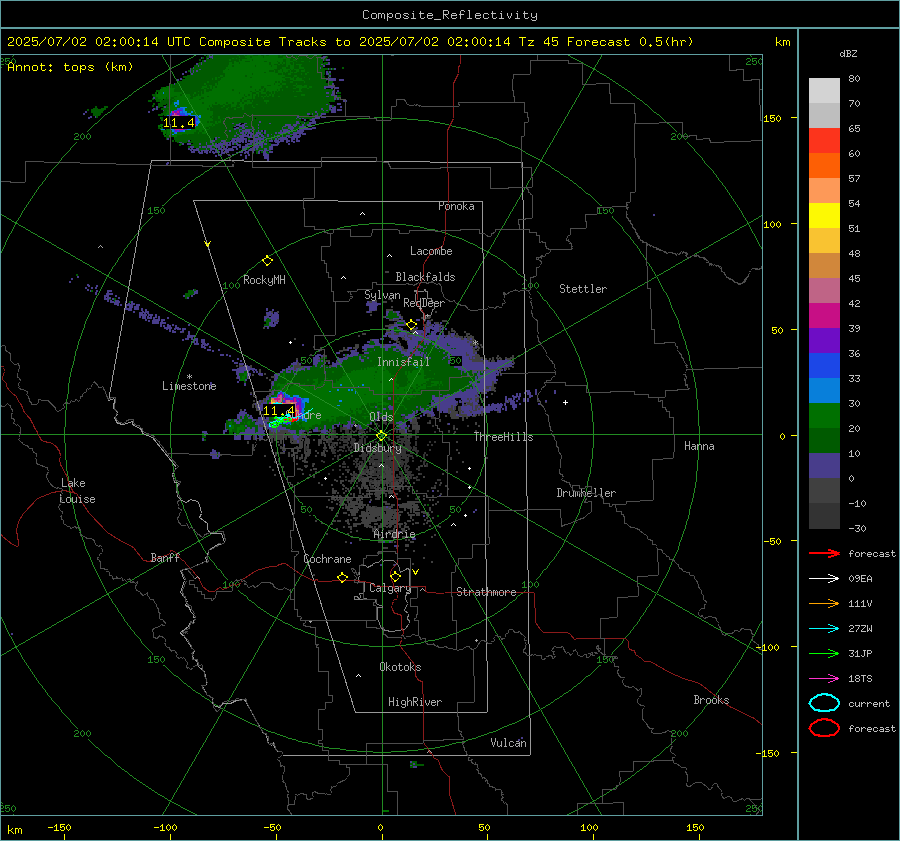Click the Stettler town label
The width and height of the screenshot is (900, 841).
(x=583, y=289)
